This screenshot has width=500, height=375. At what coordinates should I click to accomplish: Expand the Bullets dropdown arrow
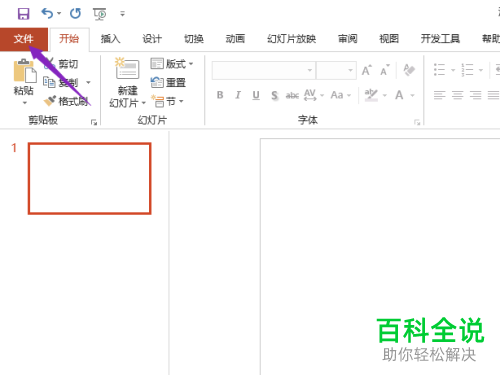point(453,70)
